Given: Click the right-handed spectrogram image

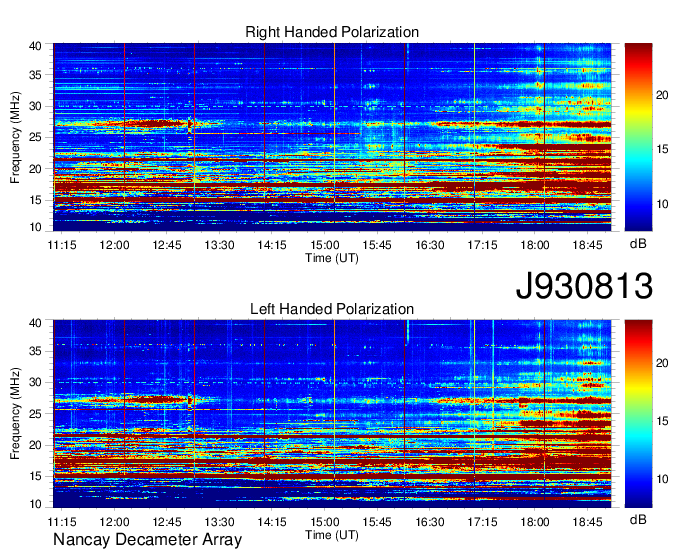Looking at the screenshot, I should click(x=332, y=137).
